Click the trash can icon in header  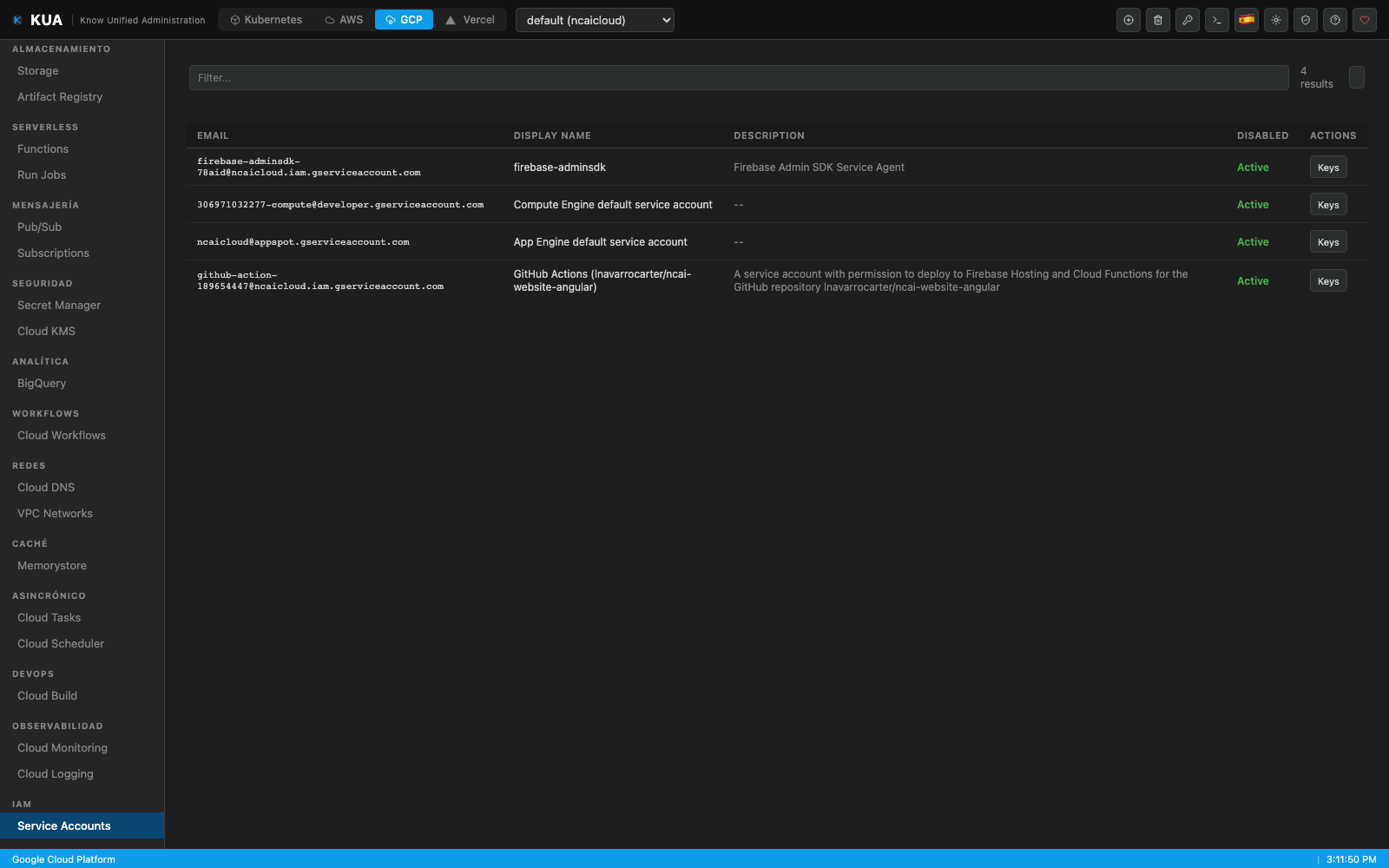coord(1158,20)
